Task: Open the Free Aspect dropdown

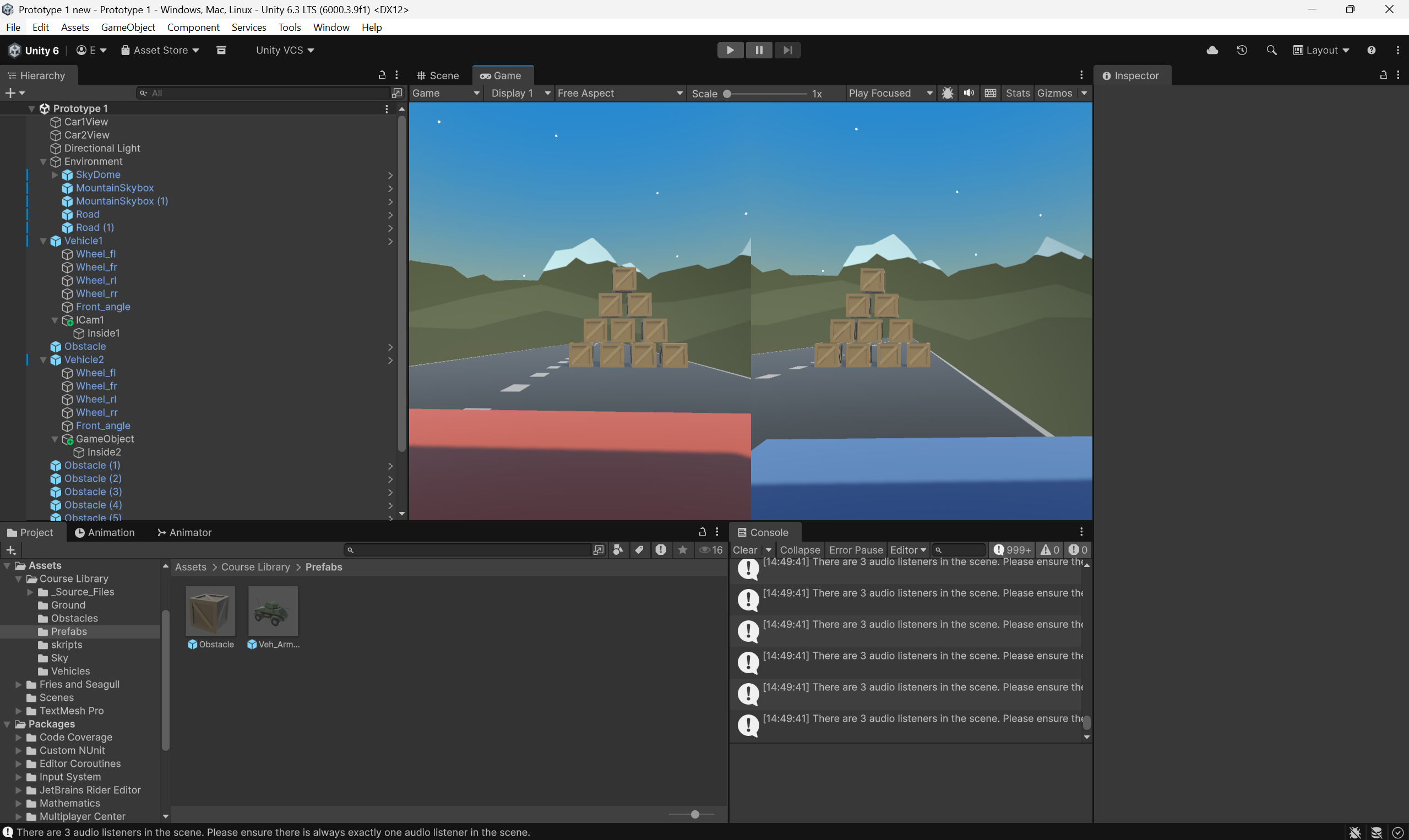Action: (x=619, y=94)
